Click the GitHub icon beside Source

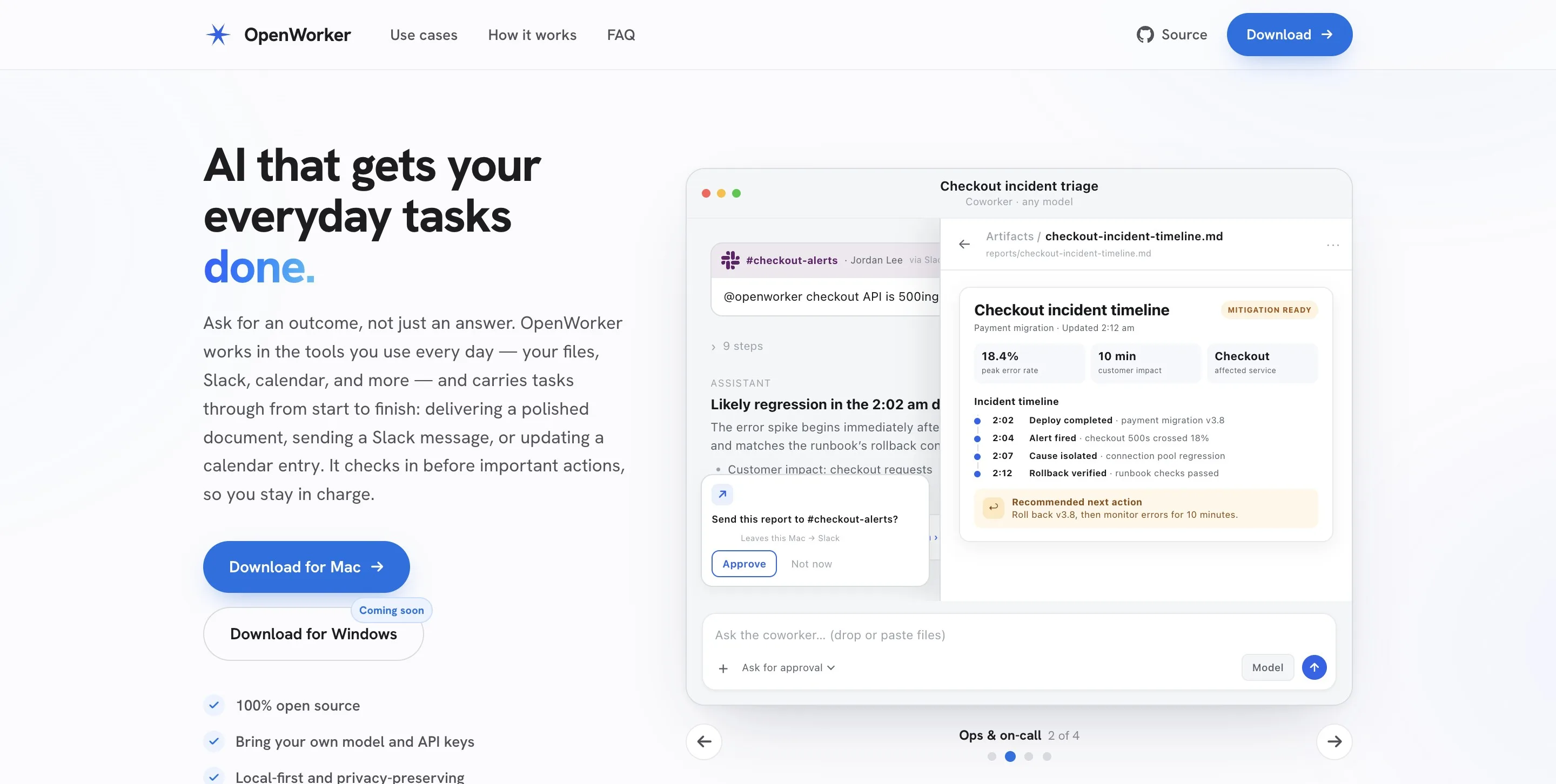tap(1145, 35)
